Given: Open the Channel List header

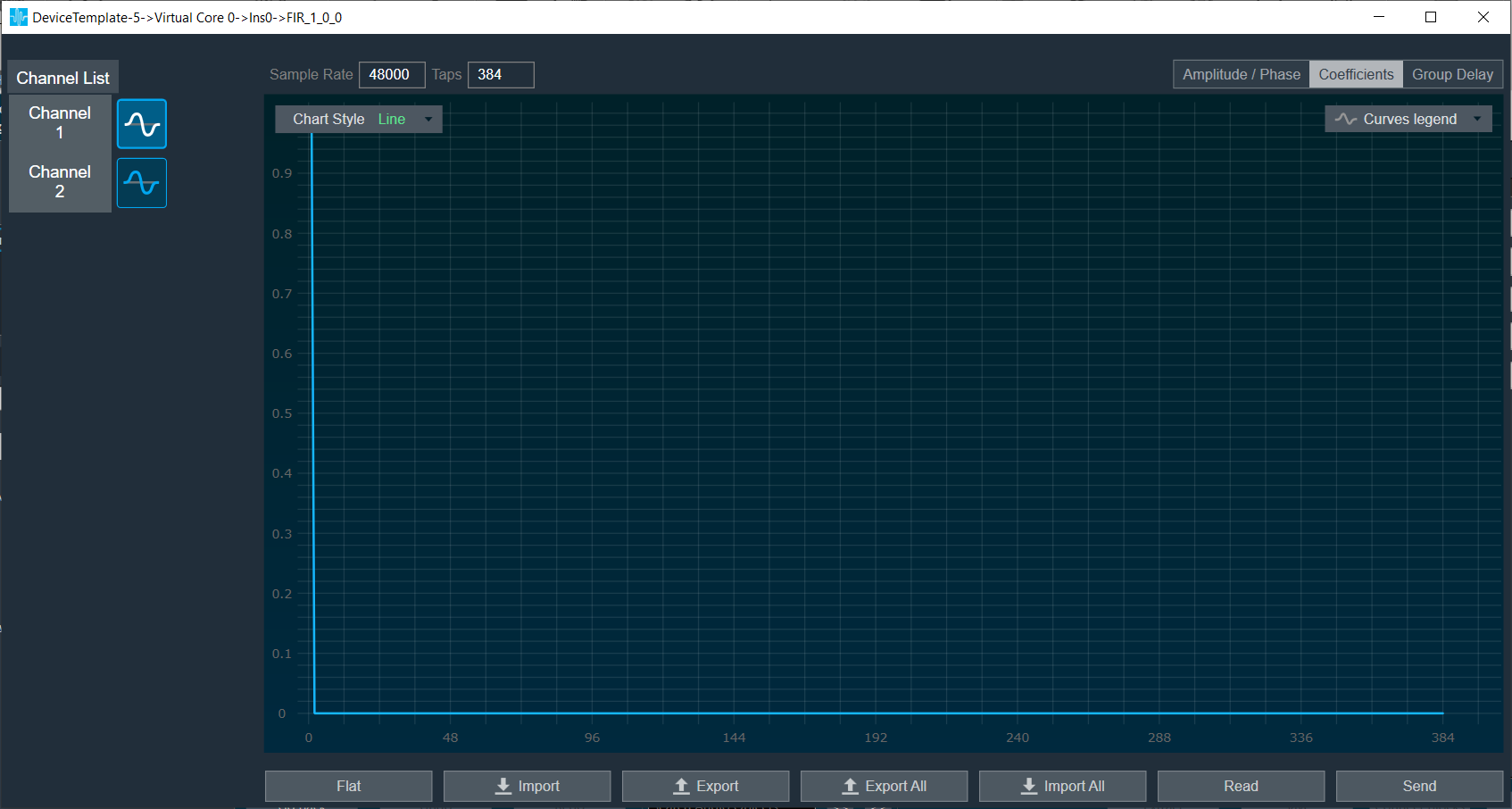Looking at the screenshot, I should pos(62,78).
